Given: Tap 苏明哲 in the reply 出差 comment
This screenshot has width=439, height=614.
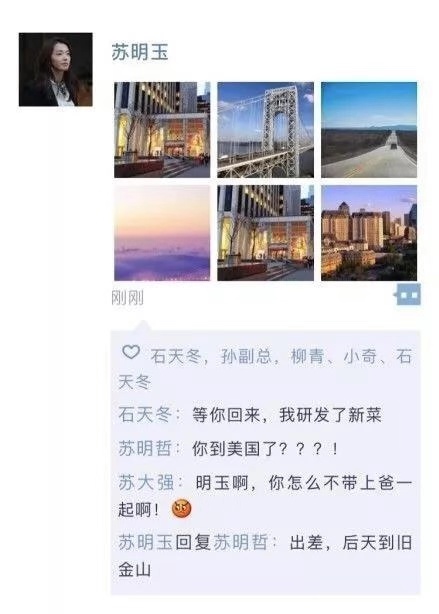Looking at the screenshot, I should tap(240, 543).
